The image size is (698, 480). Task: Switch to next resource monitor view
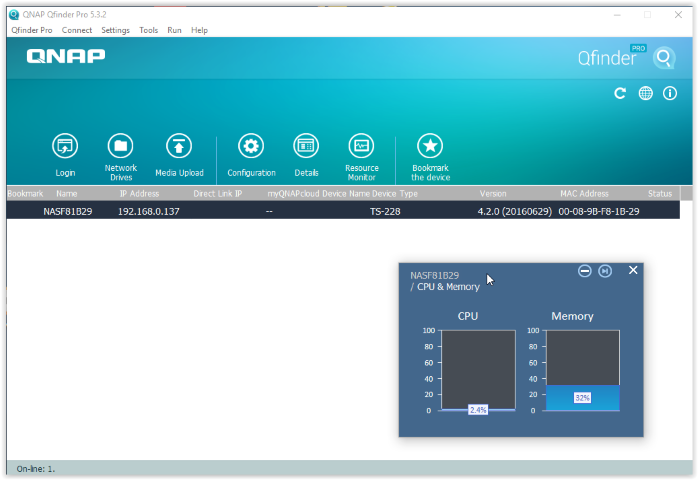[x=605, y=271]
